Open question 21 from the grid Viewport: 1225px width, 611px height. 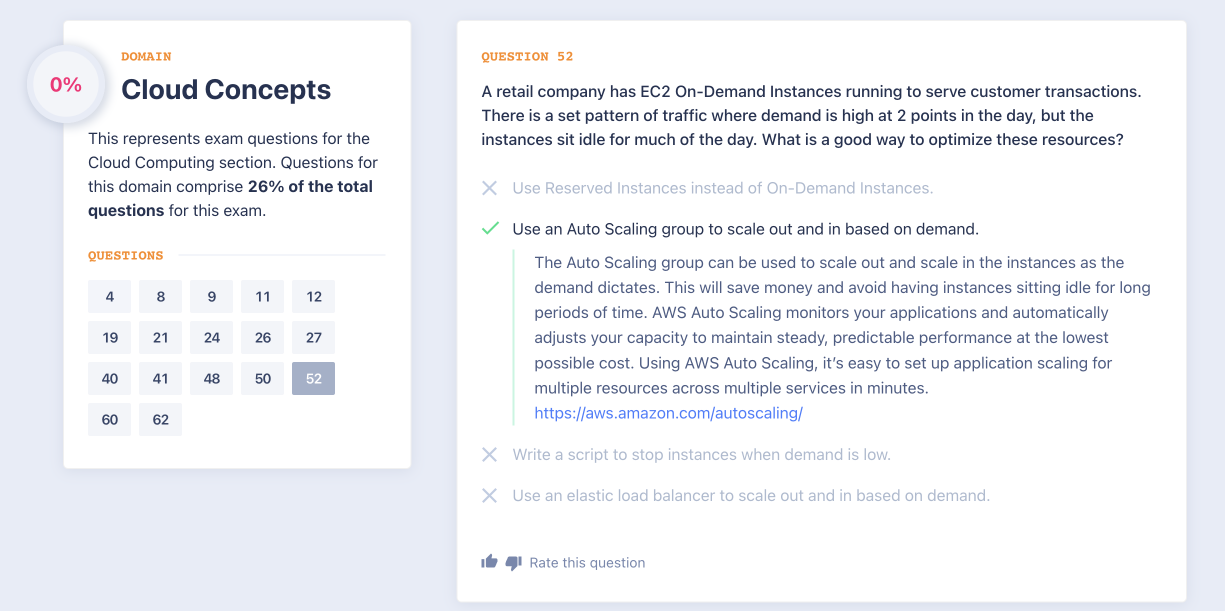point(161,338)
